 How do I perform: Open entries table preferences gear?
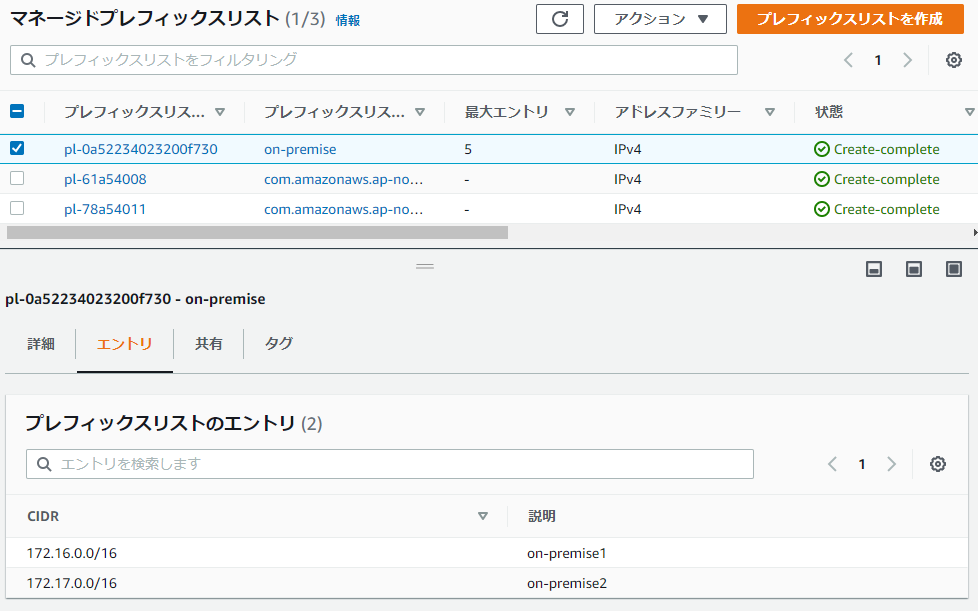tap(937, 464)
